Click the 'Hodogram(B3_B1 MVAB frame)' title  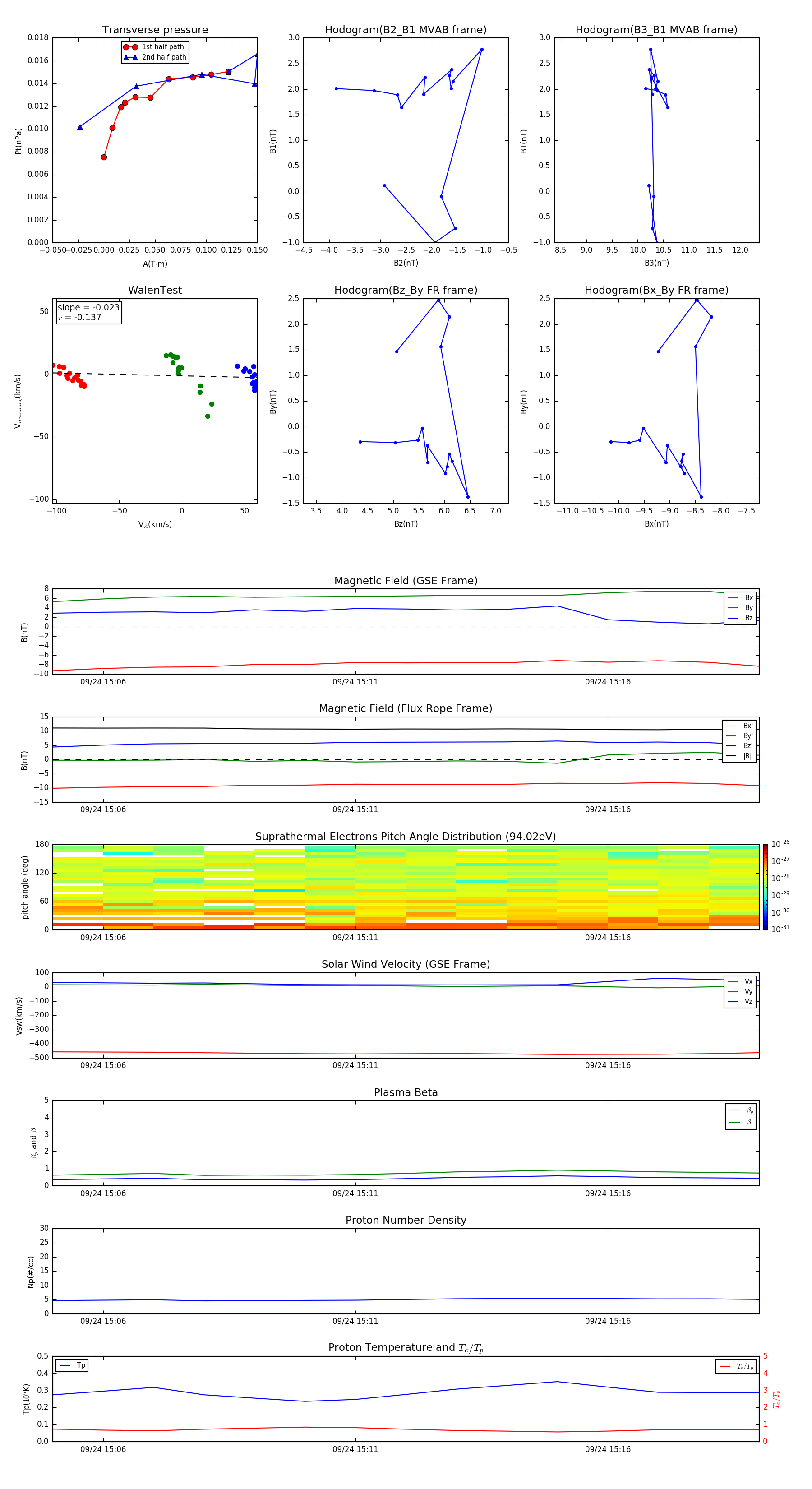(656, 30)
